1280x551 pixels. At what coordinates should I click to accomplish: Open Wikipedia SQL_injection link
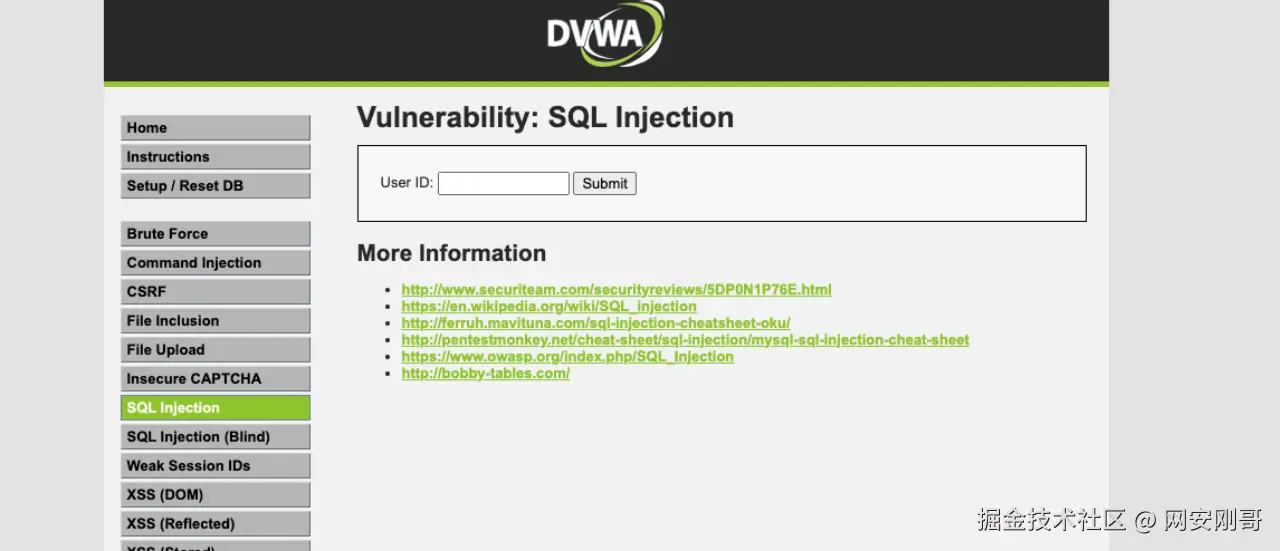(x=549, y=306)
